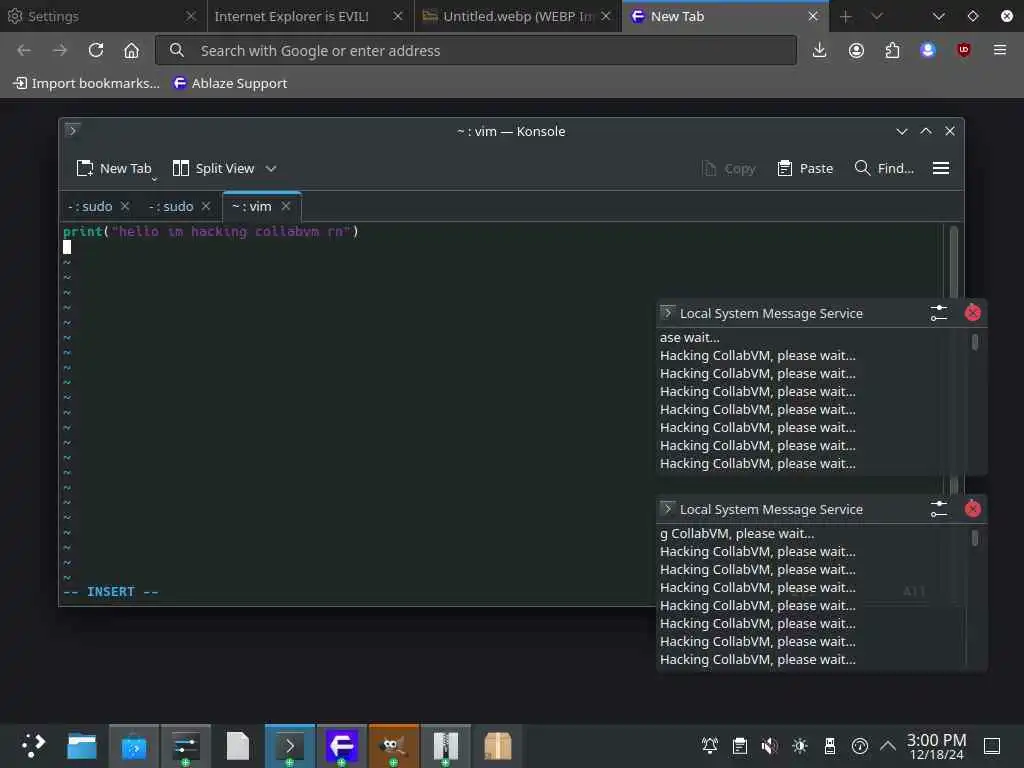Open the removable devices tray icon
This screenshot has width=1024, height=768.
[830, 745]
